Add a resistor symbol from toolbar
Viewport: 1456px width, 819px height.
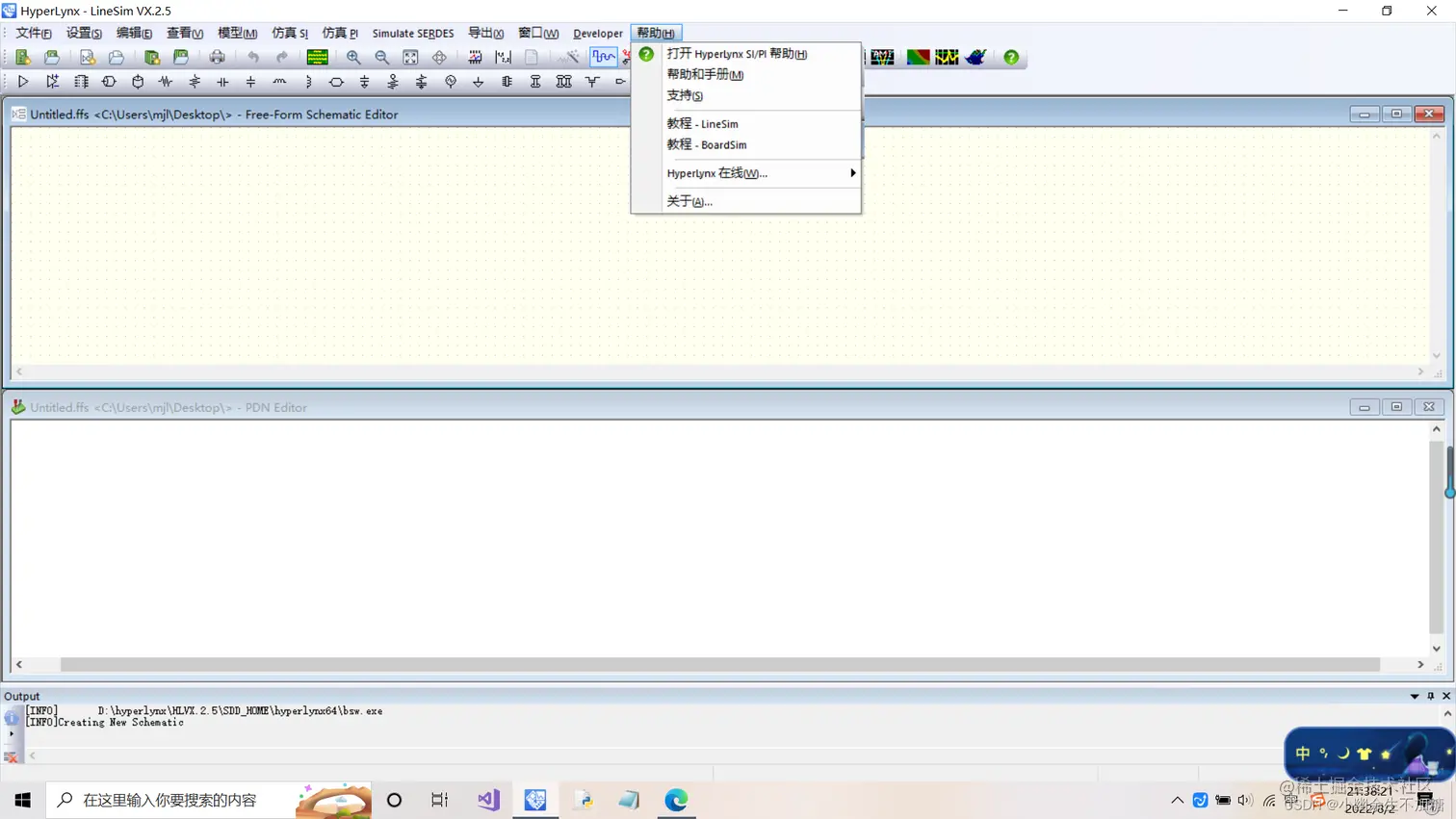pos(166,82)
